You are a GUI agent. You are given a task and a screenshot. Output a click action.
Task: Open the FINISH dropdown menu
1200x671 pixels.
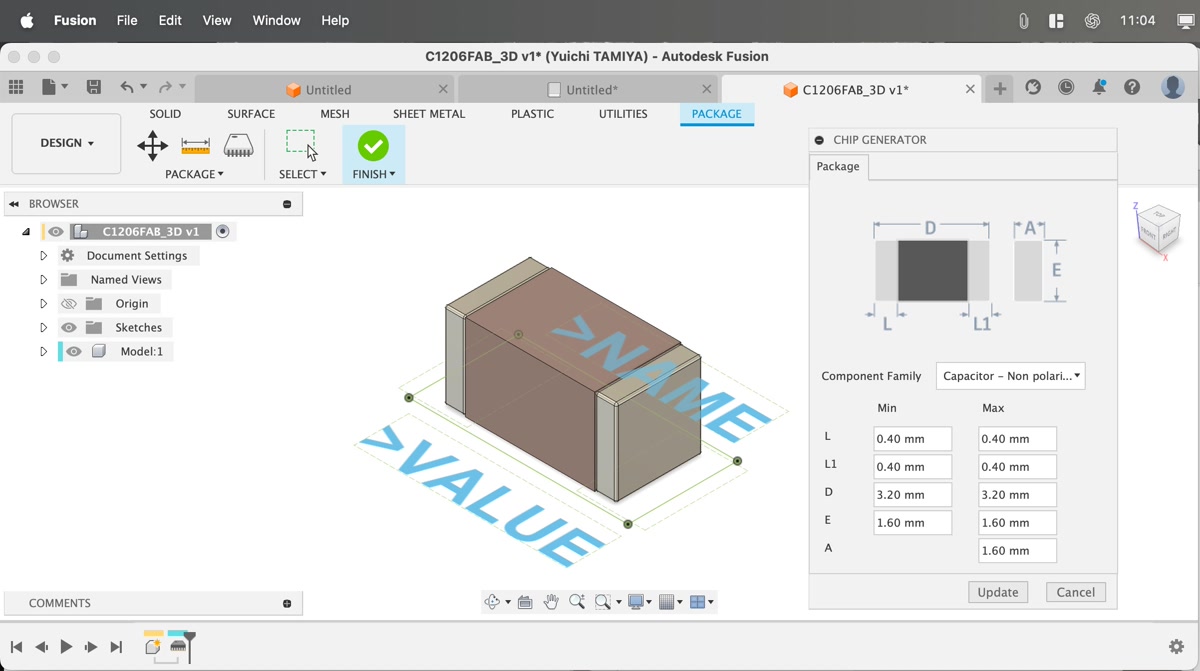point(374,174)
